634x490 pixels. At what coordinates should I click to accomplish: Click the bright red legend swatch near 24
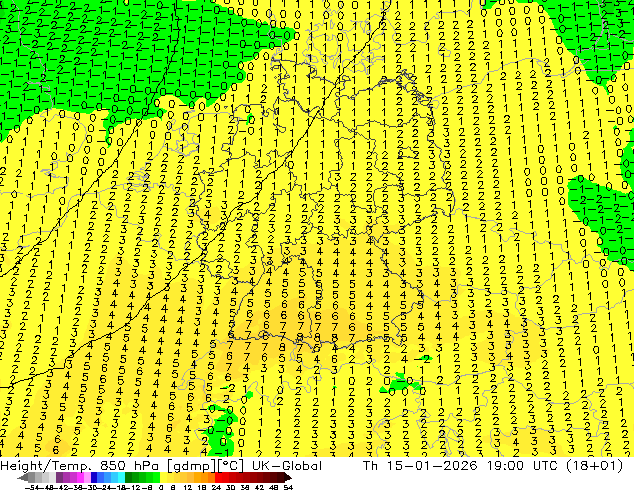[x=218, y=477]
